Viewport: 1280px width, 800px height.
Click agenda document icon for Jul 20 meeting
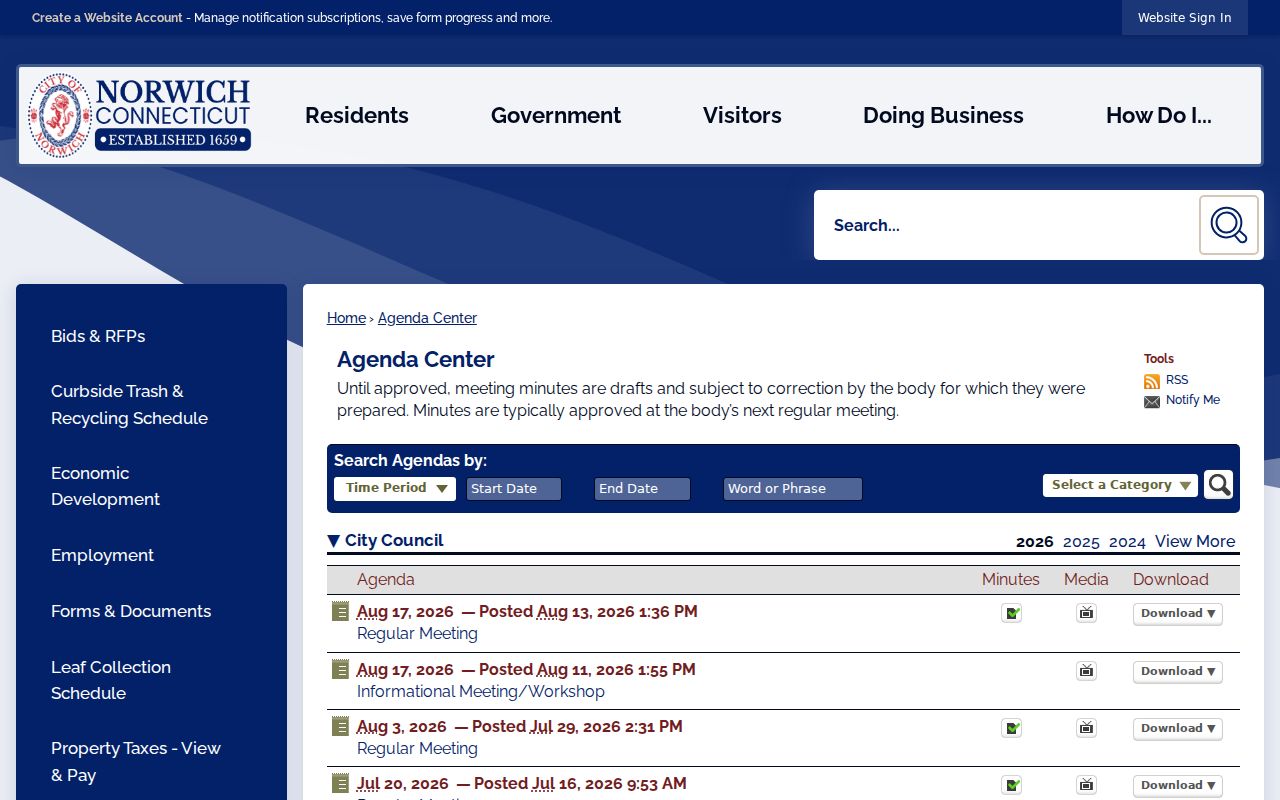(x=340, y=783)
